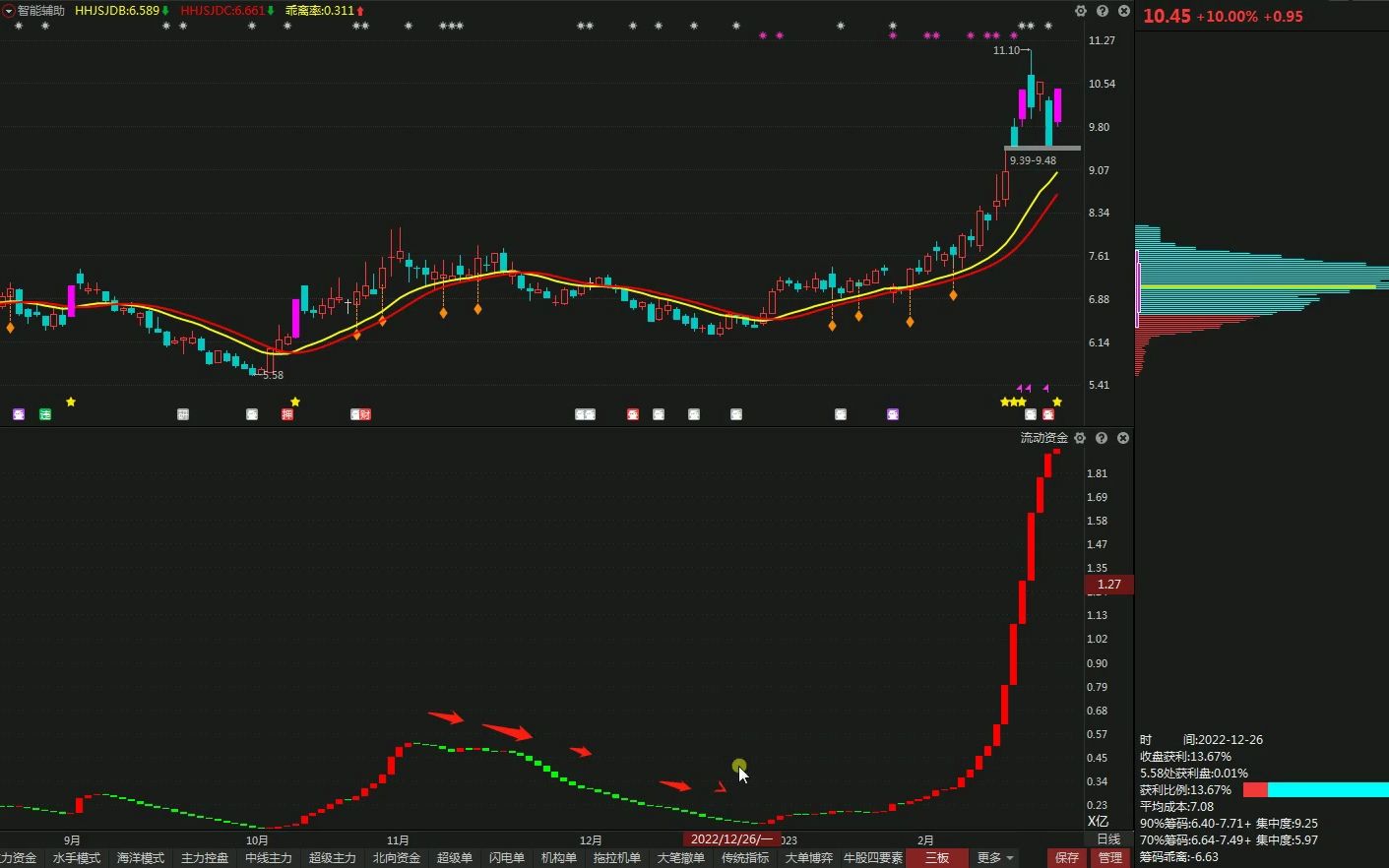Click the 11.10 high price label
Screen dimensions: 1389x868
point(1006,50)
